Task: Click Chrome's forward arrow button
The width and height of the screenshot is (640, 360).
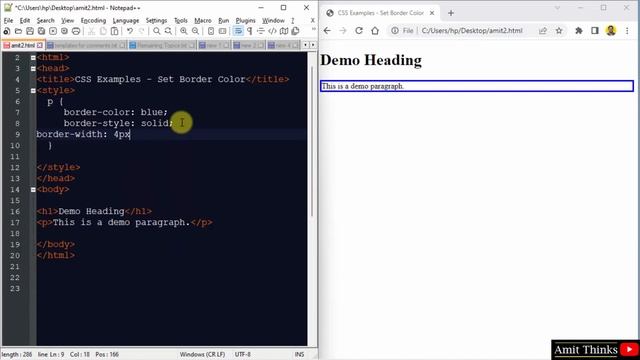Action: click(x=343, y=31)
